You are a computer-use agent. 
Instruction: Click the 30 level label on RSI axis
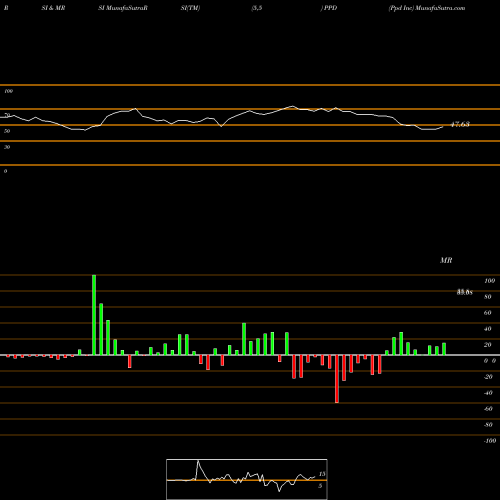pyautogui.click(x=7, y=147)
